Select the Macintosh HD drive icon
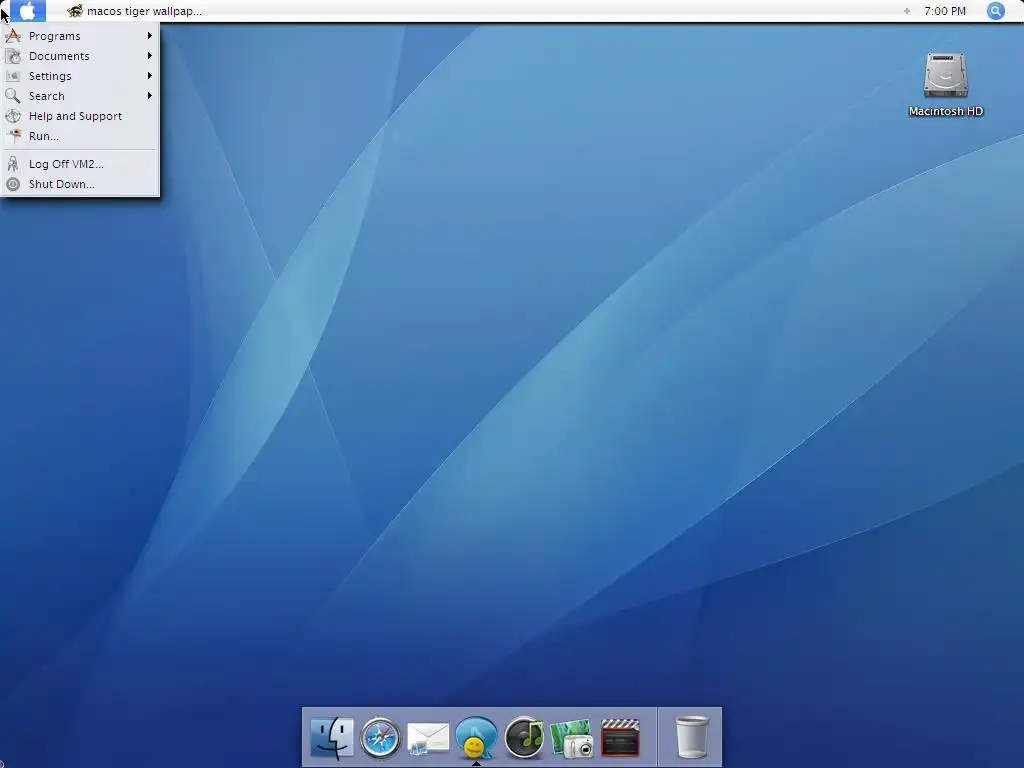Image resolution: width=1024 pixels, height=768 pixels. click(x=946, y=75)
